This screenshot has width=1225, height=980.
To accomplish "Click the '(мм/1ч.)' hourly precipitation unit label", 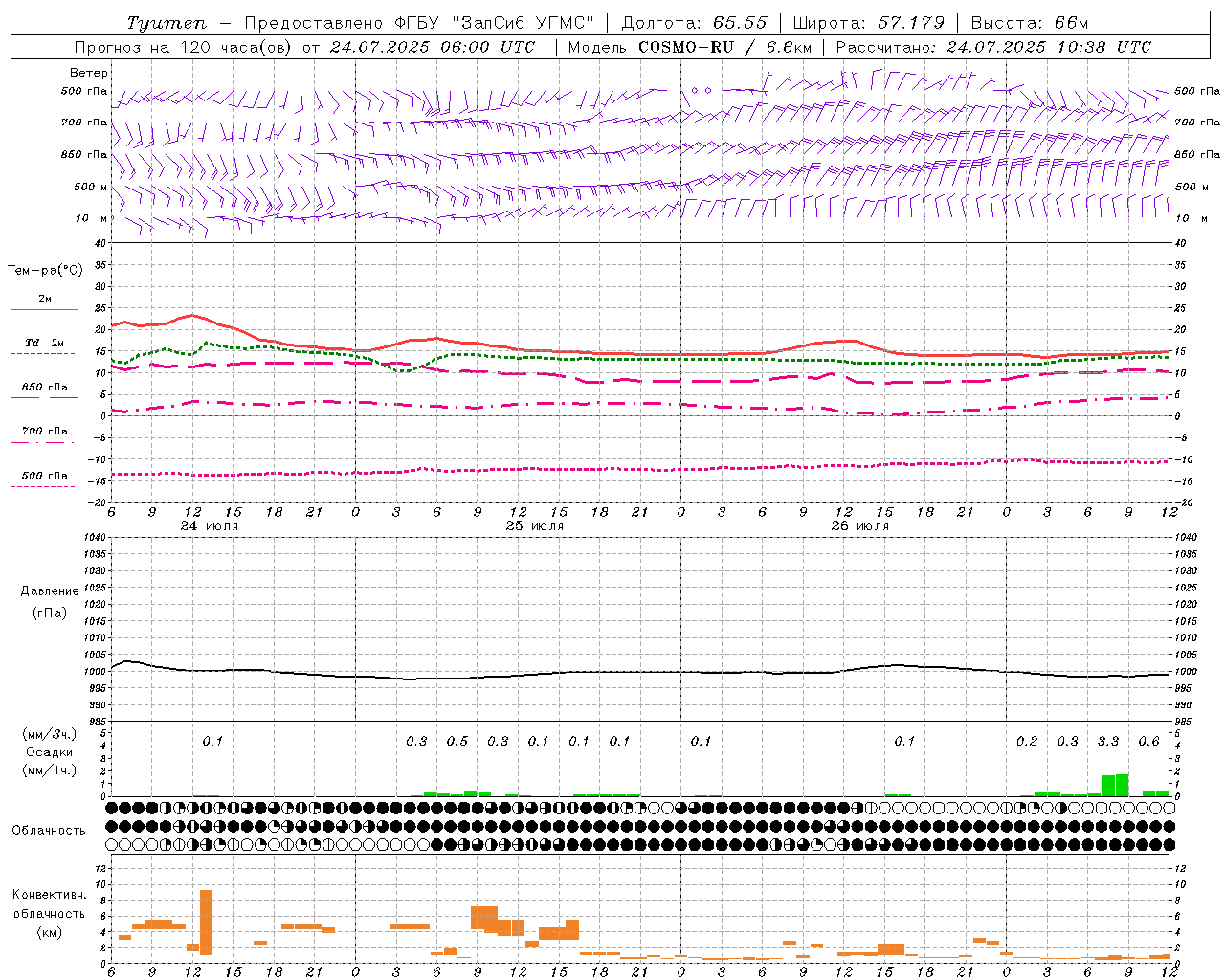I will tap(49, 770).
